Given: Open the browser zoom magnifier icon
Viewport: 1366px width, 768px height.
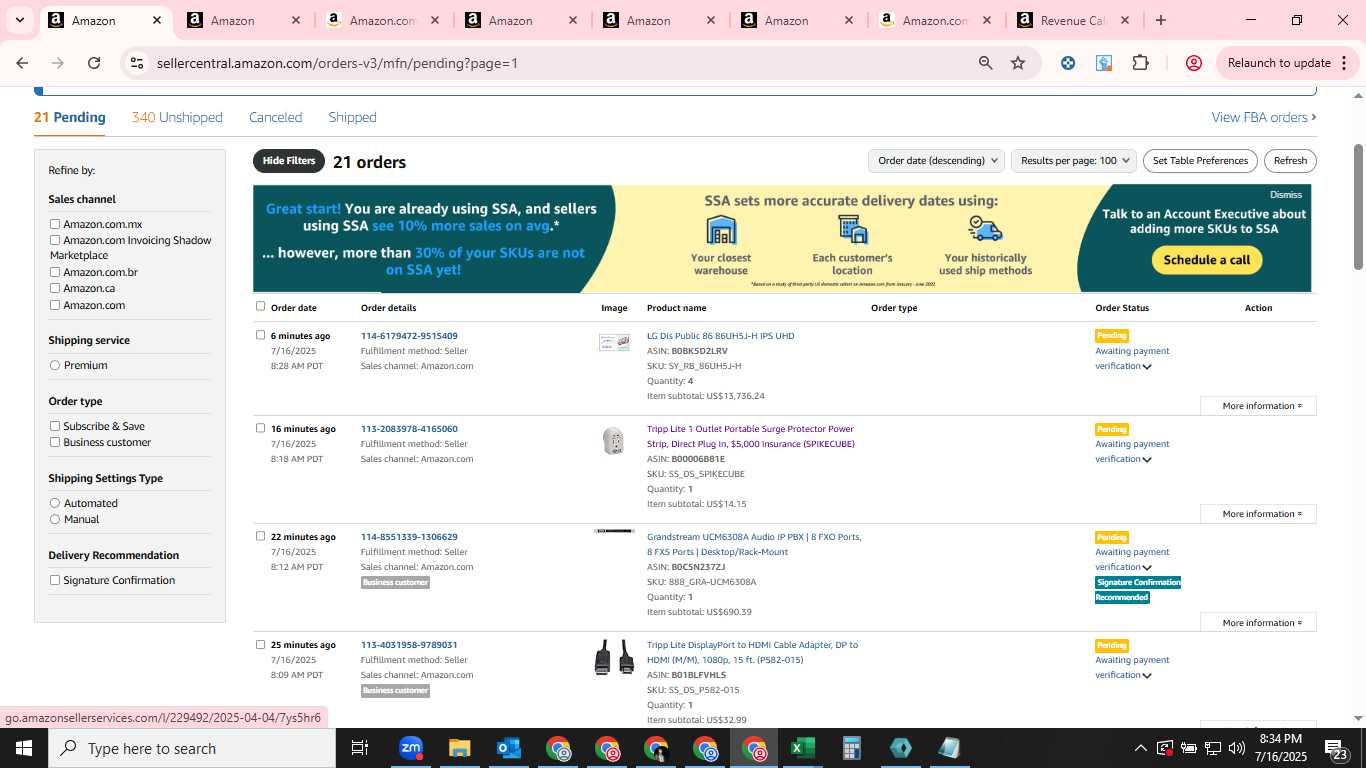Looking at the screenshot, I should [986, 63].
